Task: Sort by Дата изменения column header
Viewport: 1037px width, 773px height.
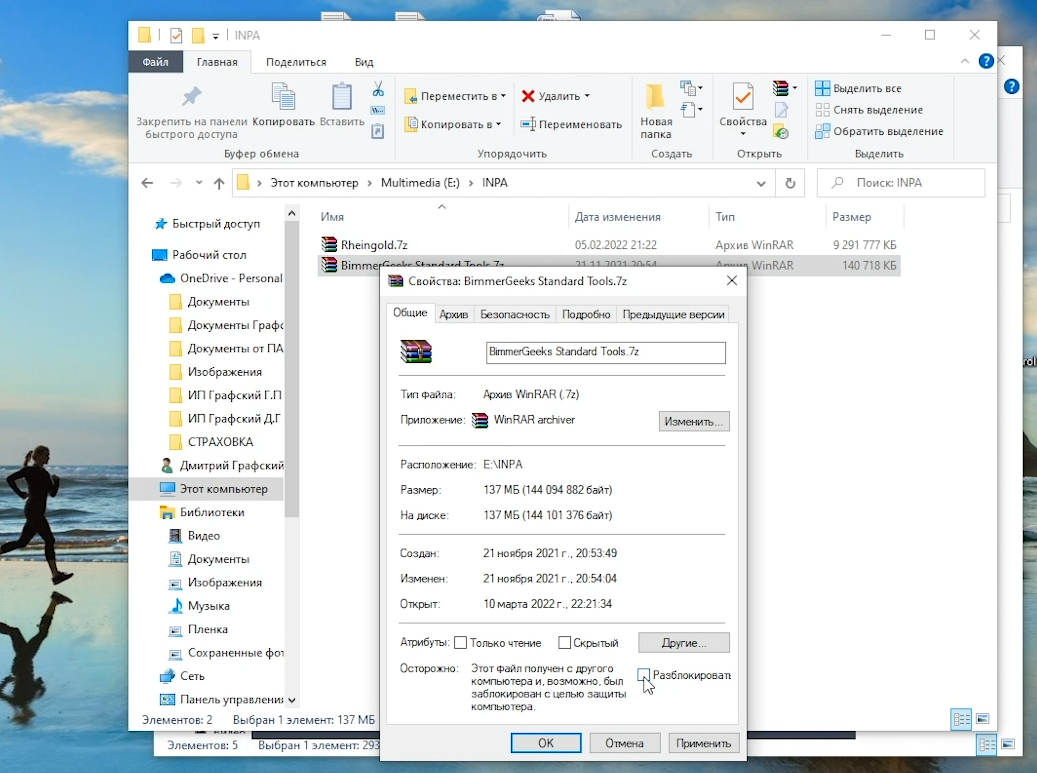Action: (x=617, y=217)
